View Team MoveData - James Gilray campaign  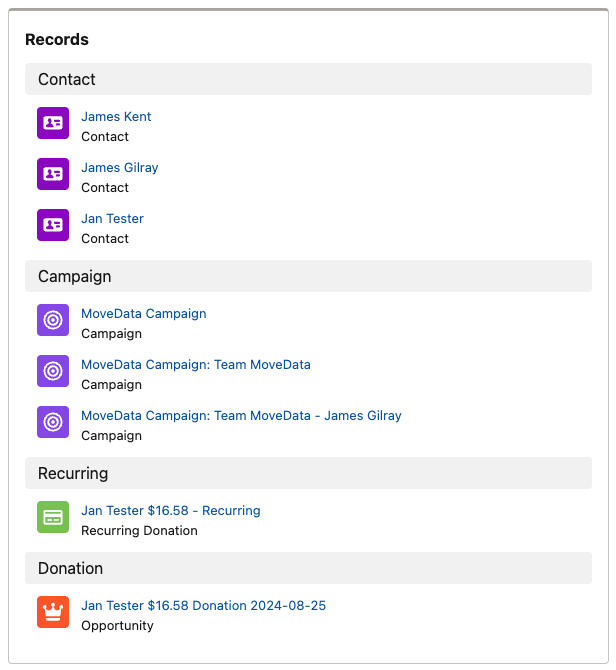(241, 415)
